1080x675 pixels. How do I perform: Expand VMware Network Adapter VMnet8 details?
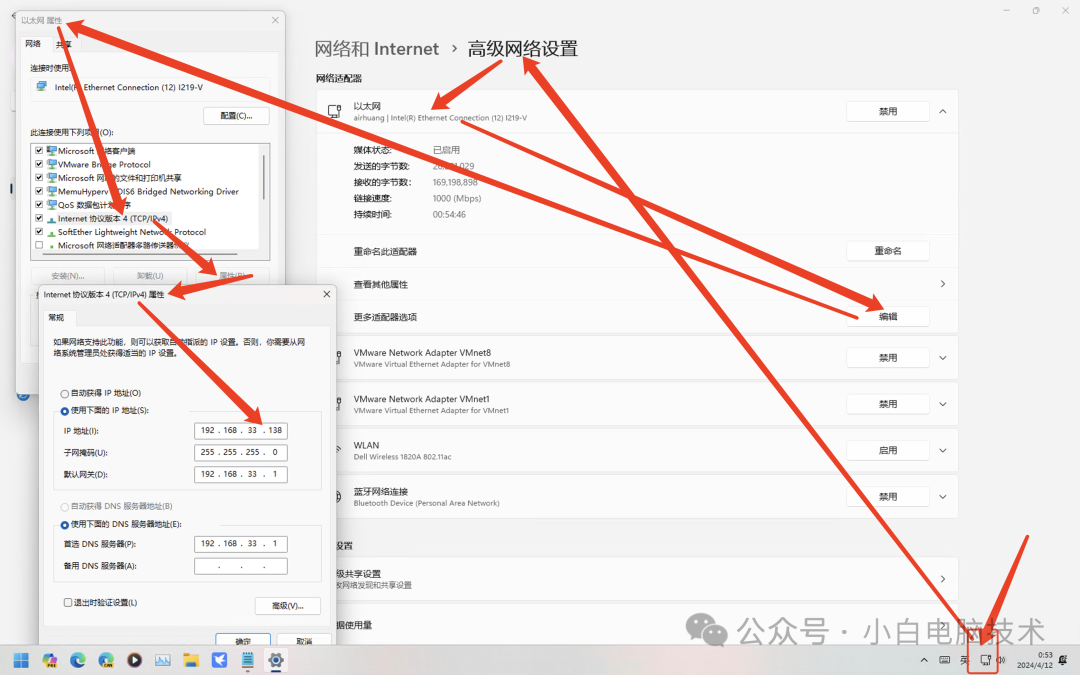[943, 358]
